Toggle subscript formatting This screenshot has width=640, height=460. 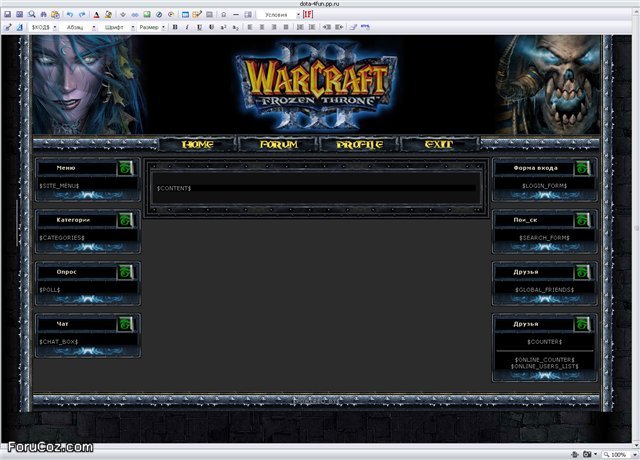(x=236, y=27)
